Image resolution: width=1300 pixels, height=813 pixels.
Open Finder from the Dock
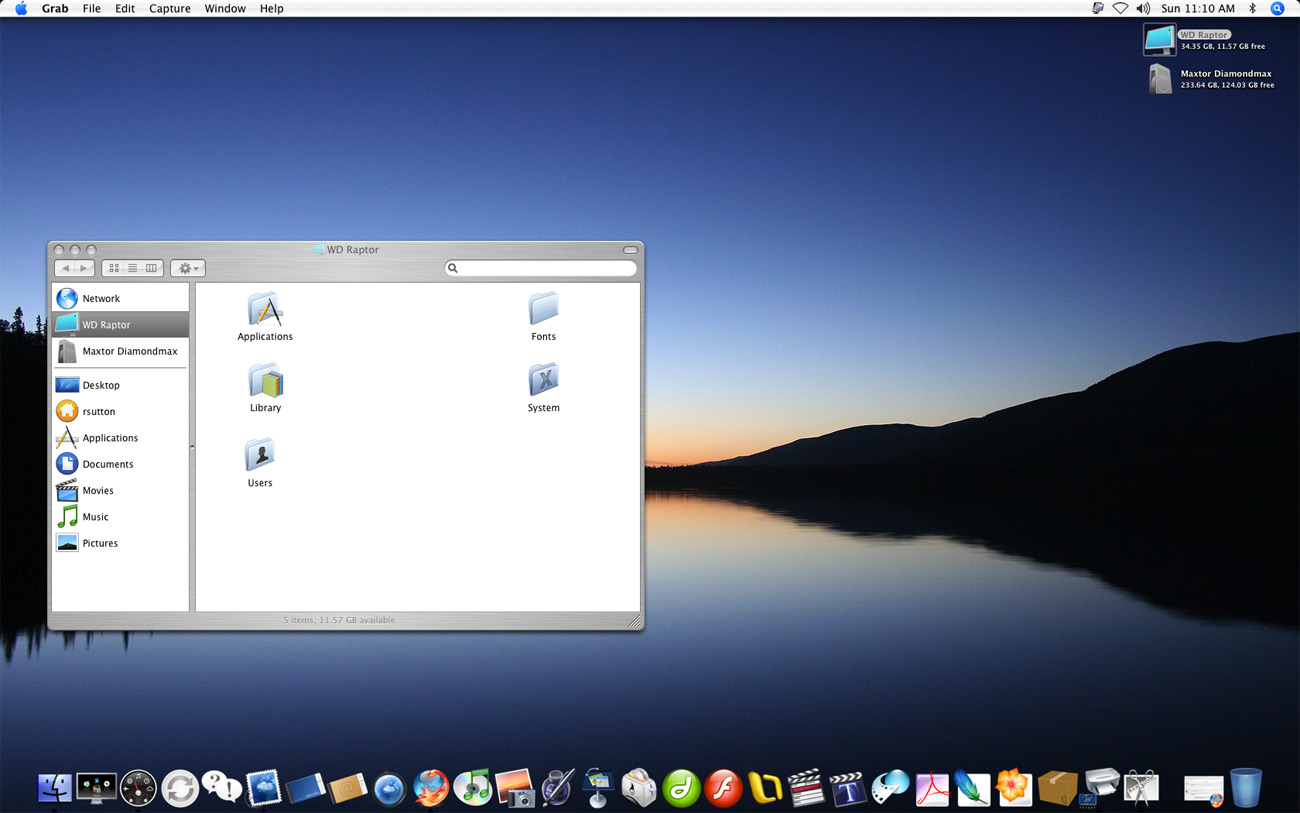pyautogui.click(x=55, y=788)
